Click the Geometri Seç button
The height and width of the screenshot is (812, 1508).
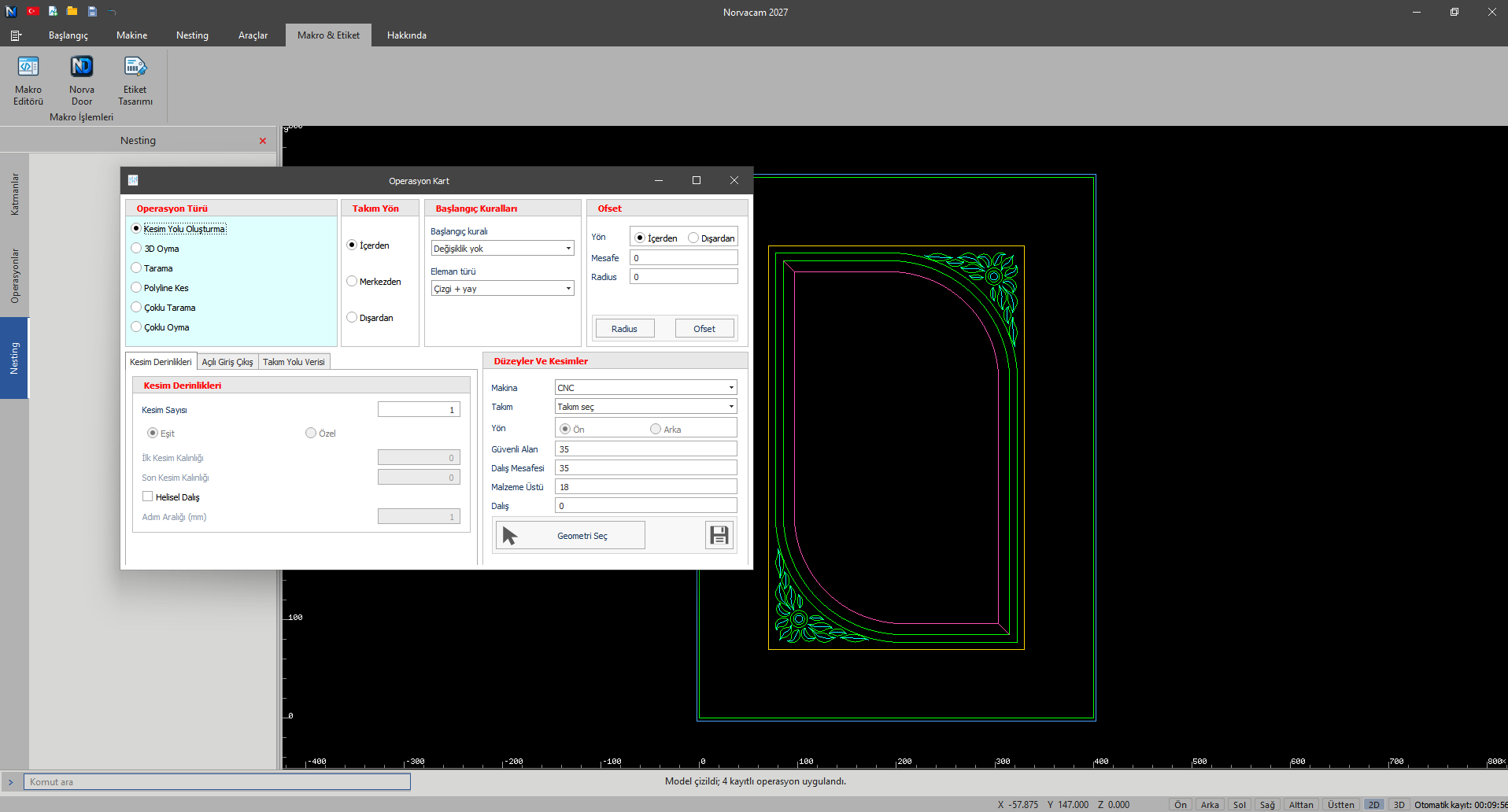(x=571, y=535)
